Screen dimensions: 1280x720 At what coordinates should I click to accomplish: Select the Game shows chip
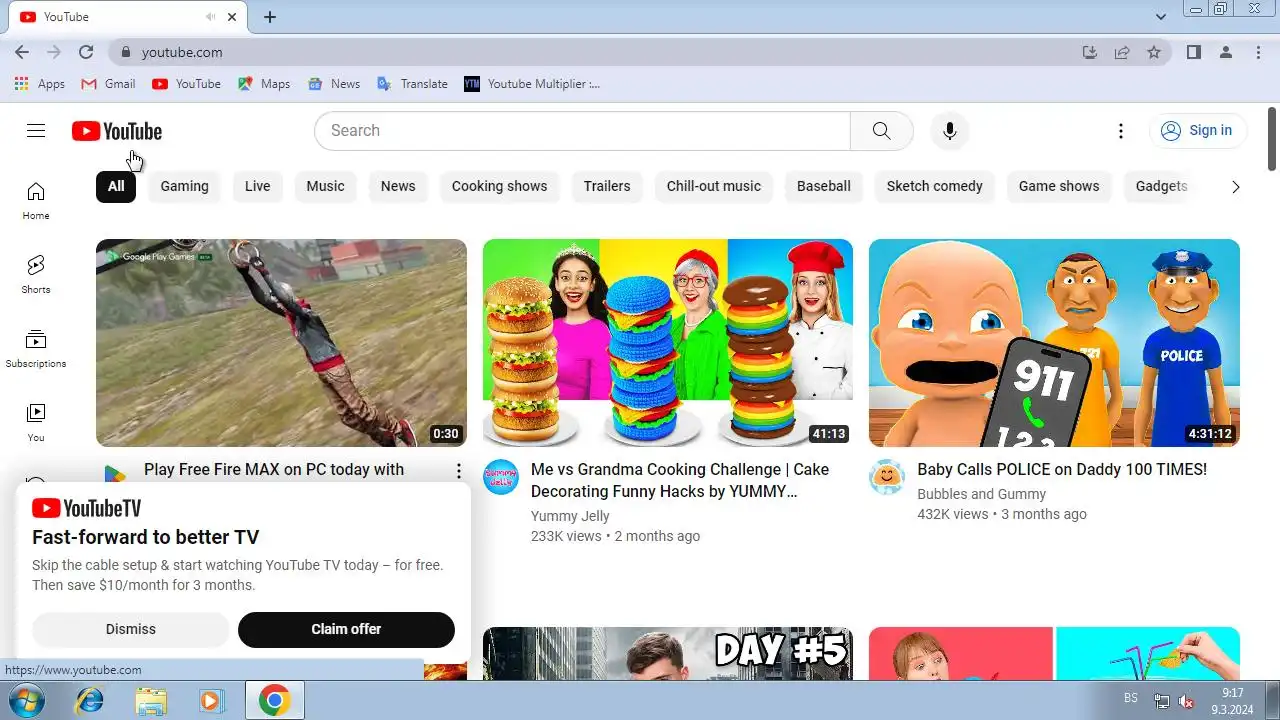(1059, 186)
